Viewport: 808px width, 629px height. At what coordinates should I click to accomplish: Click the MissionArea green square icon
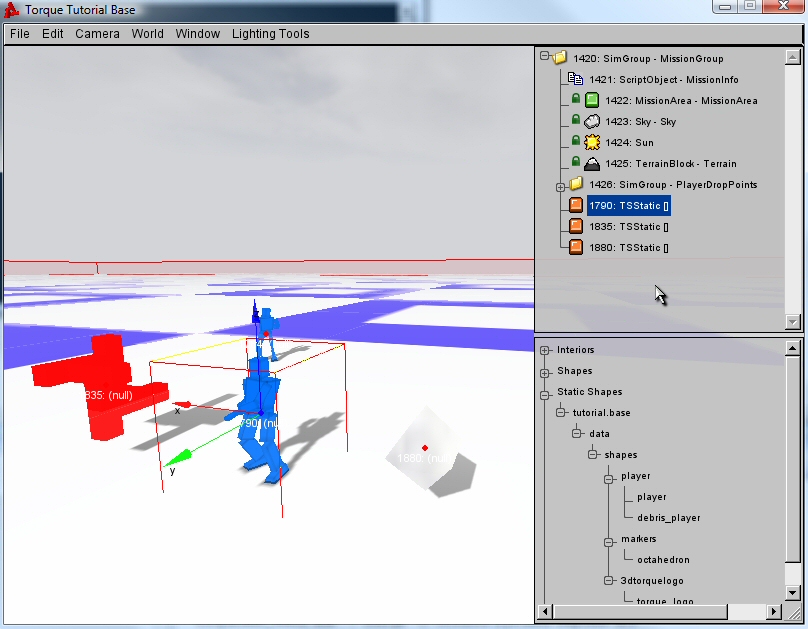point(592,101)
